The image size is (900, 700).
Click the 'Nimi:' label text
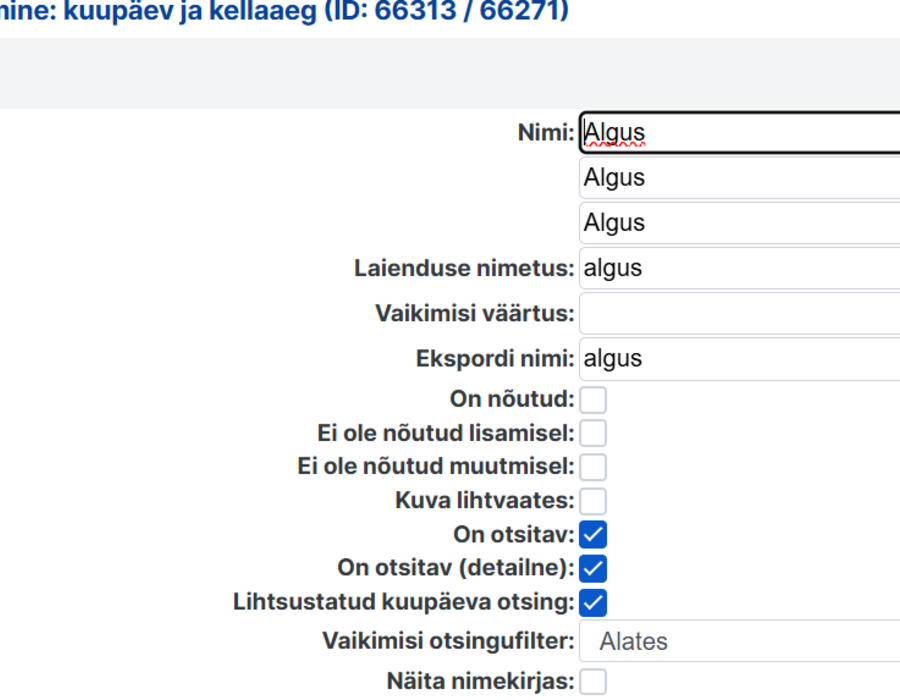coord(546,133)
